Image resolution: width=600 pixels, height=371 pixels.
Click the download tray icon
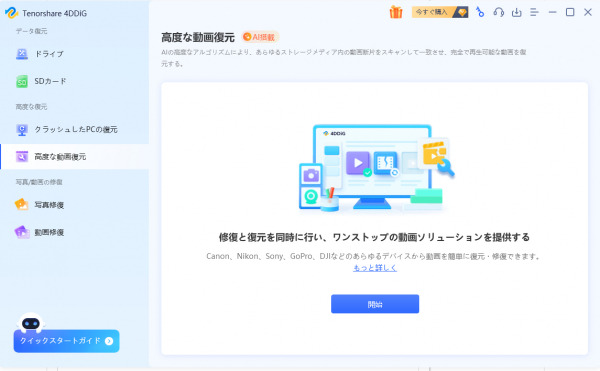coord(517,12)
